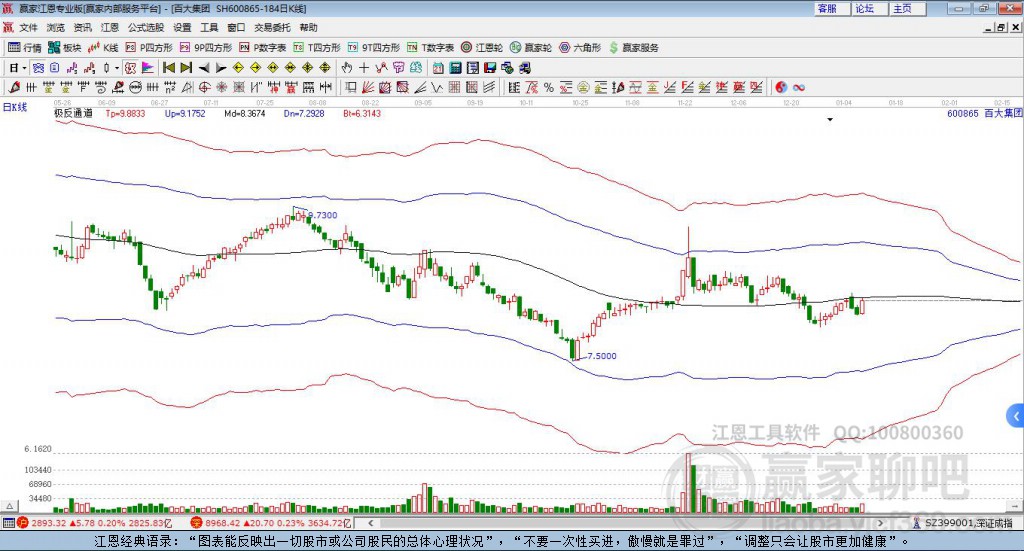This screenshot has width=1024, height=551.
Task: Select the crosshair cursor tool
Action: coord(364,68)
